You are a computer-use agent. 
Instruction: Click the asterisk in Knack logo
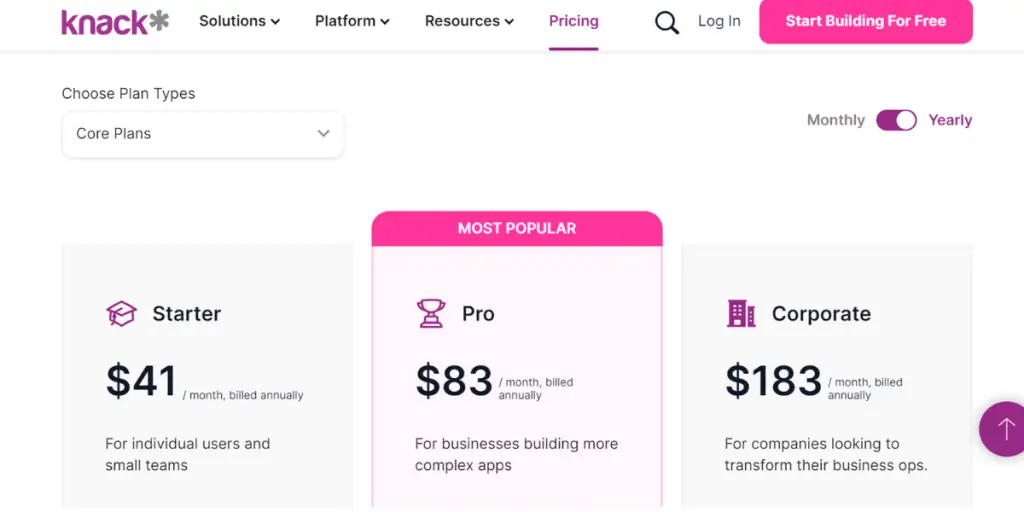[159, 20]
